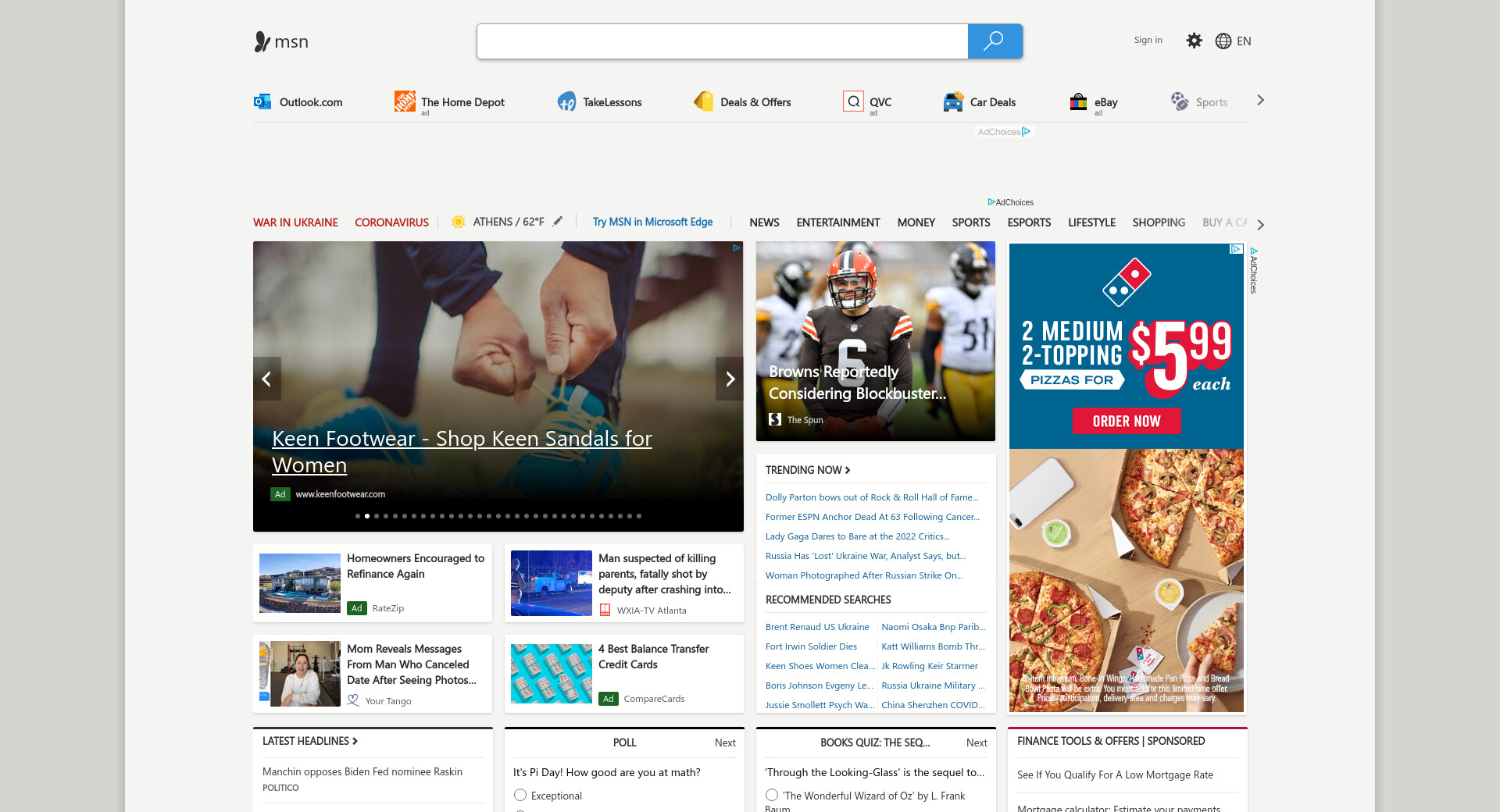Open the Outlook.com shortcut icon

pyautogui.click(x=262, y=101)
